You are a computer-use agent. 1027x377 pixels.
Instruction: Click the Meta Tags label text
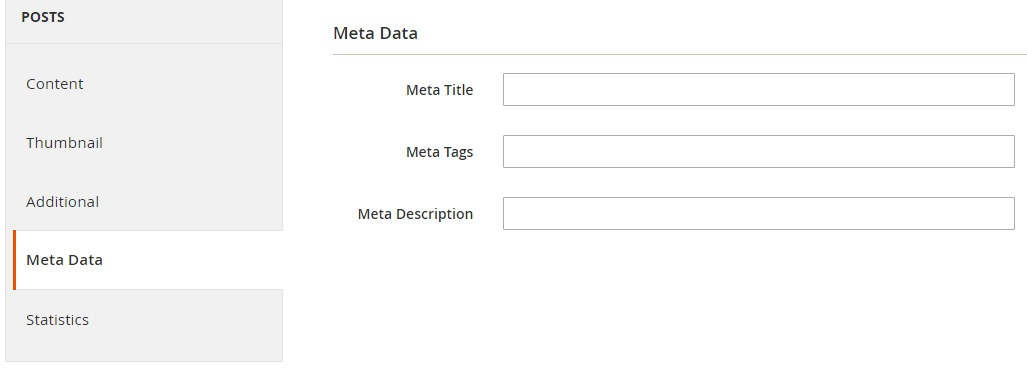(439, 152)
